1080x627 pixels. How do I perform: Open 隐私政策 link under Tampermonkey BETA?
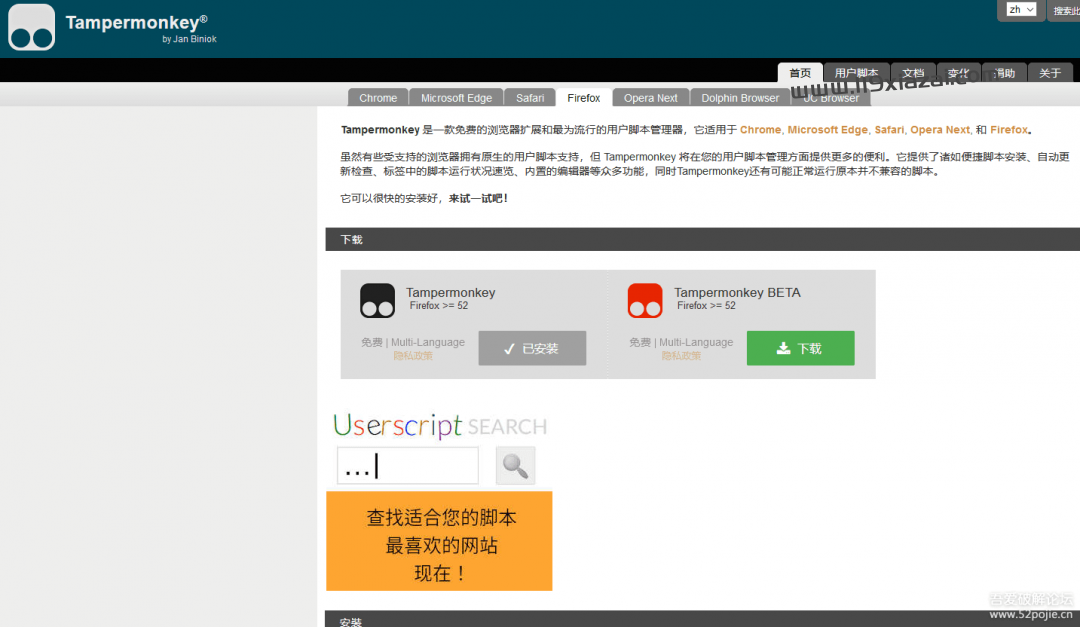coord(681,356)
